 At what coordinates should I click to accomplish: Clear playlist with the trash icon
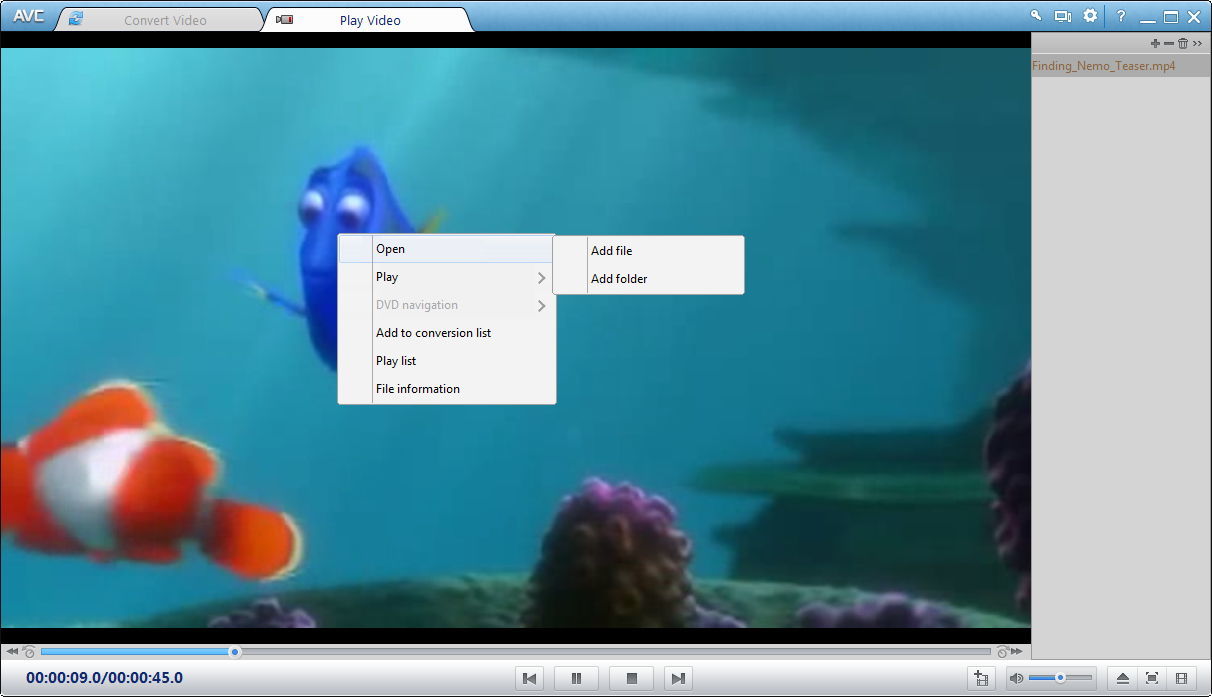1183,43
